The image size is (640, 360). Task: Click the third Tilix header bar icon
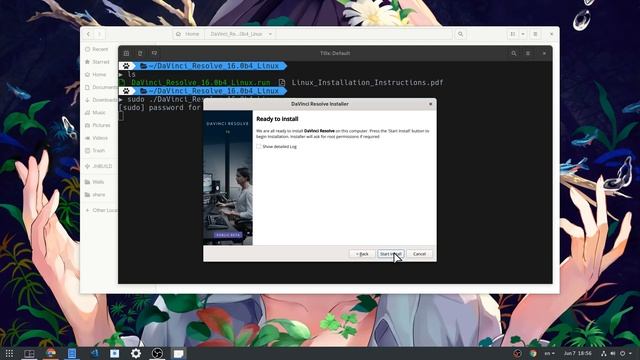(x=154, y=53)
